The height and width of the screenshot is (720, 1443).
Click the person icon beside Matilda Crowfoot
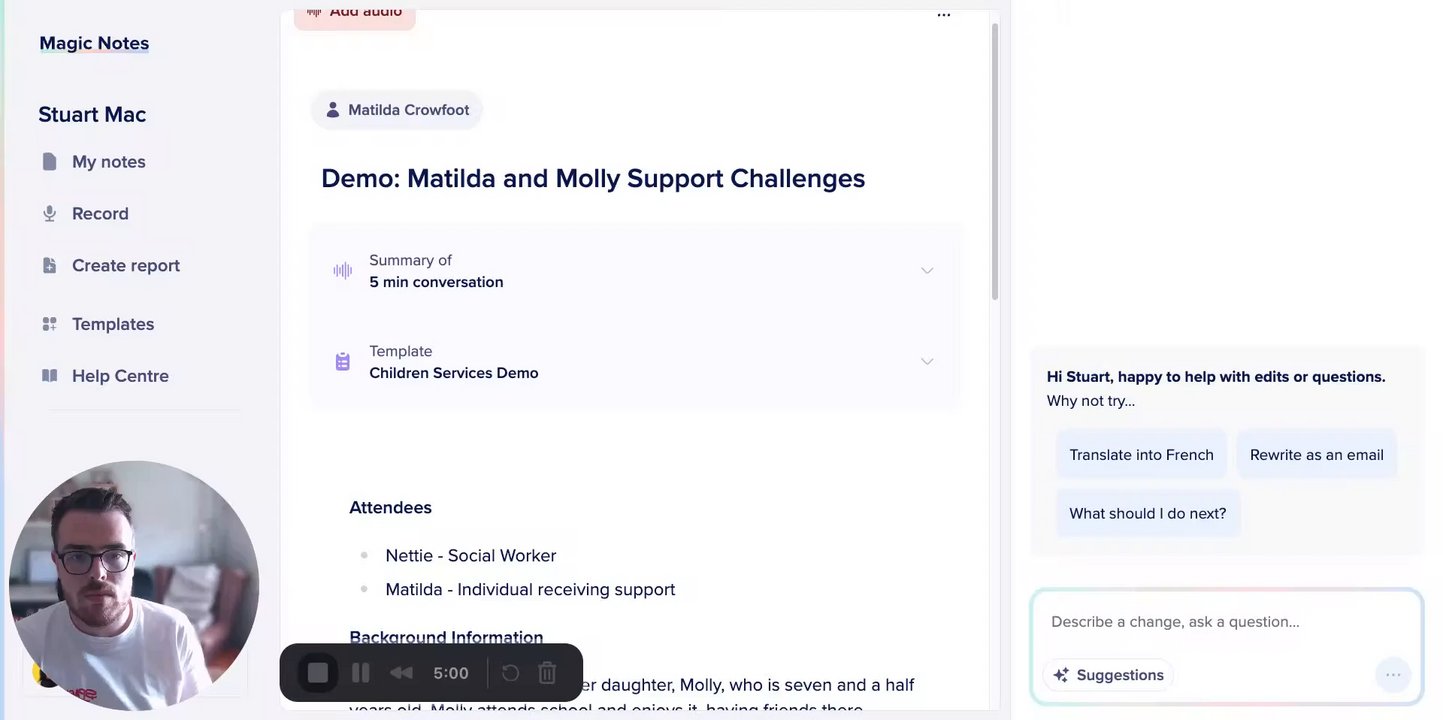coord(333,110)
